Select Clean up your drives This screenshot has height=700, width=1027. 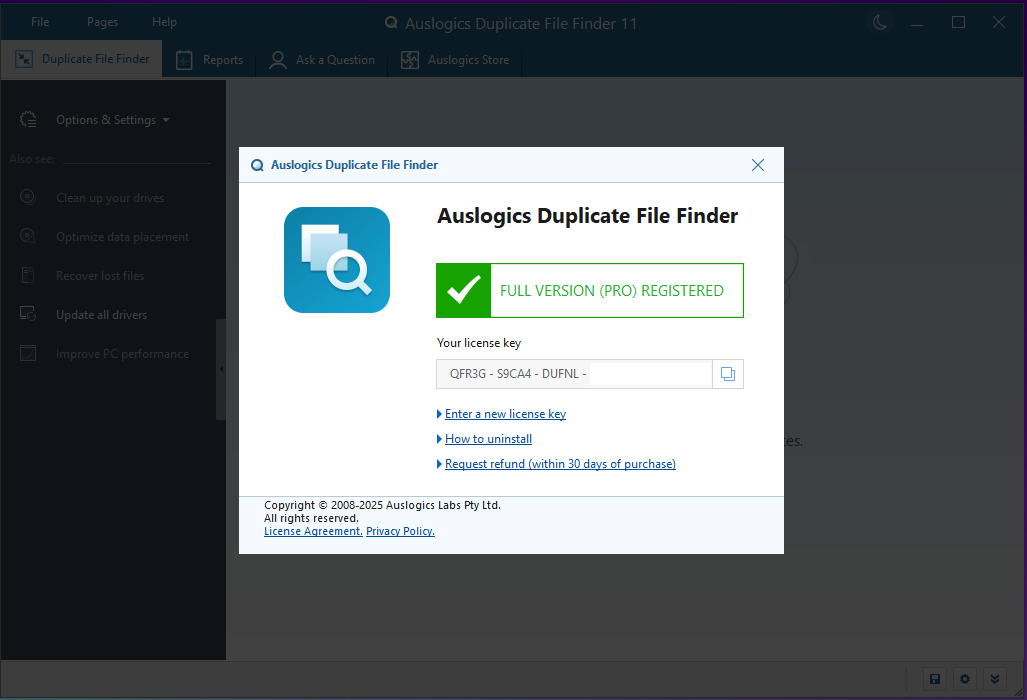(110, 198)
